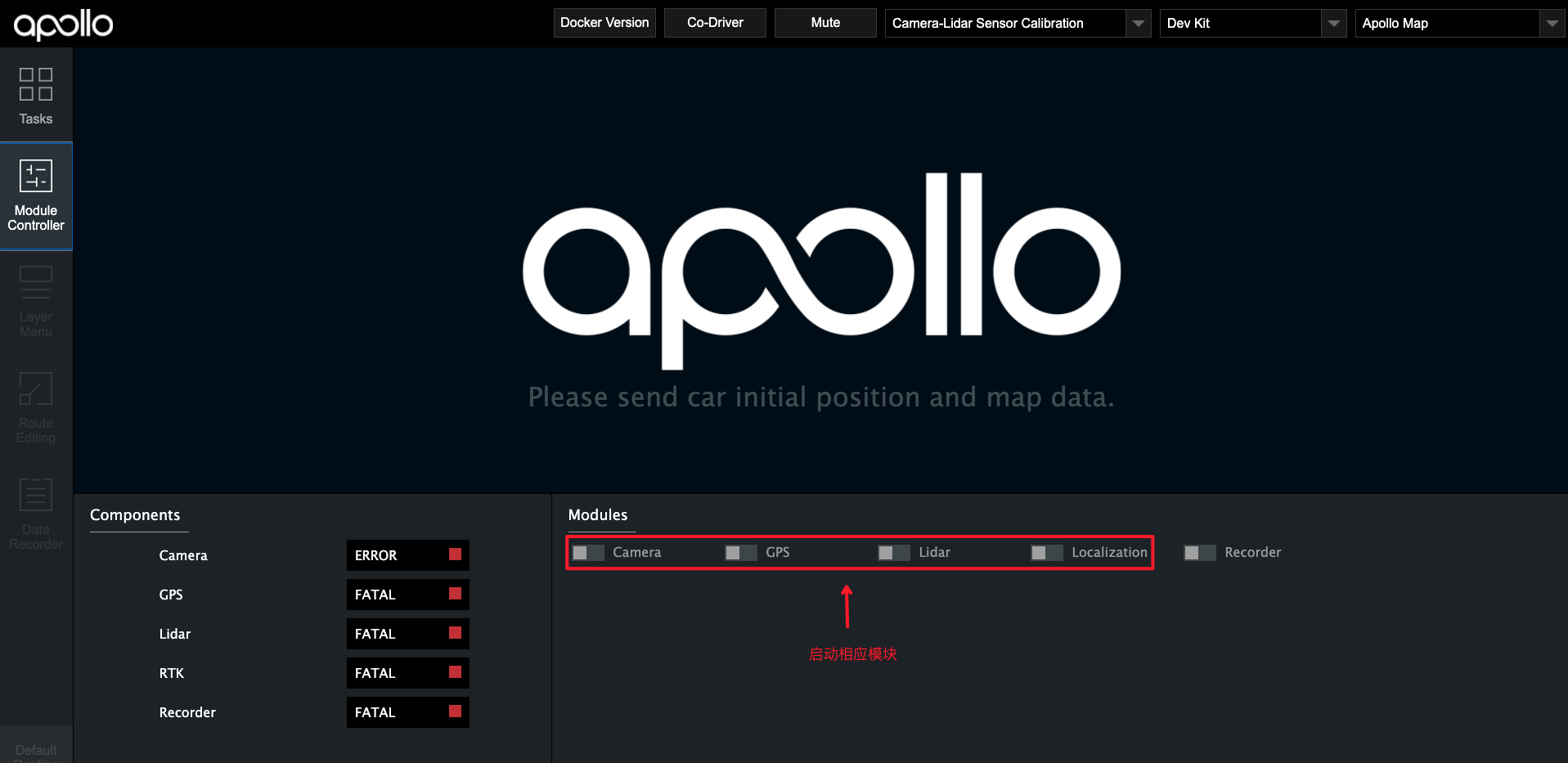Click the Camera component label
The height and width of the screenshot is (763, 1568).
[183, 555]
